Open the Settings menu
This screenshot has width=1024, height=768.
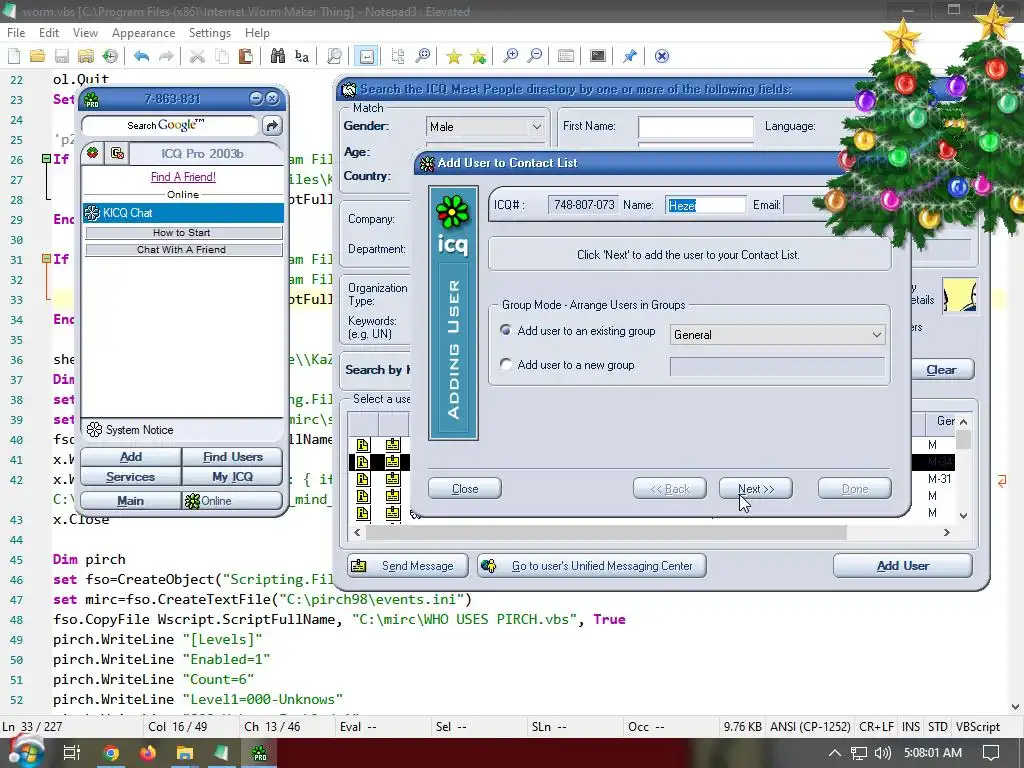click(210, 33)
